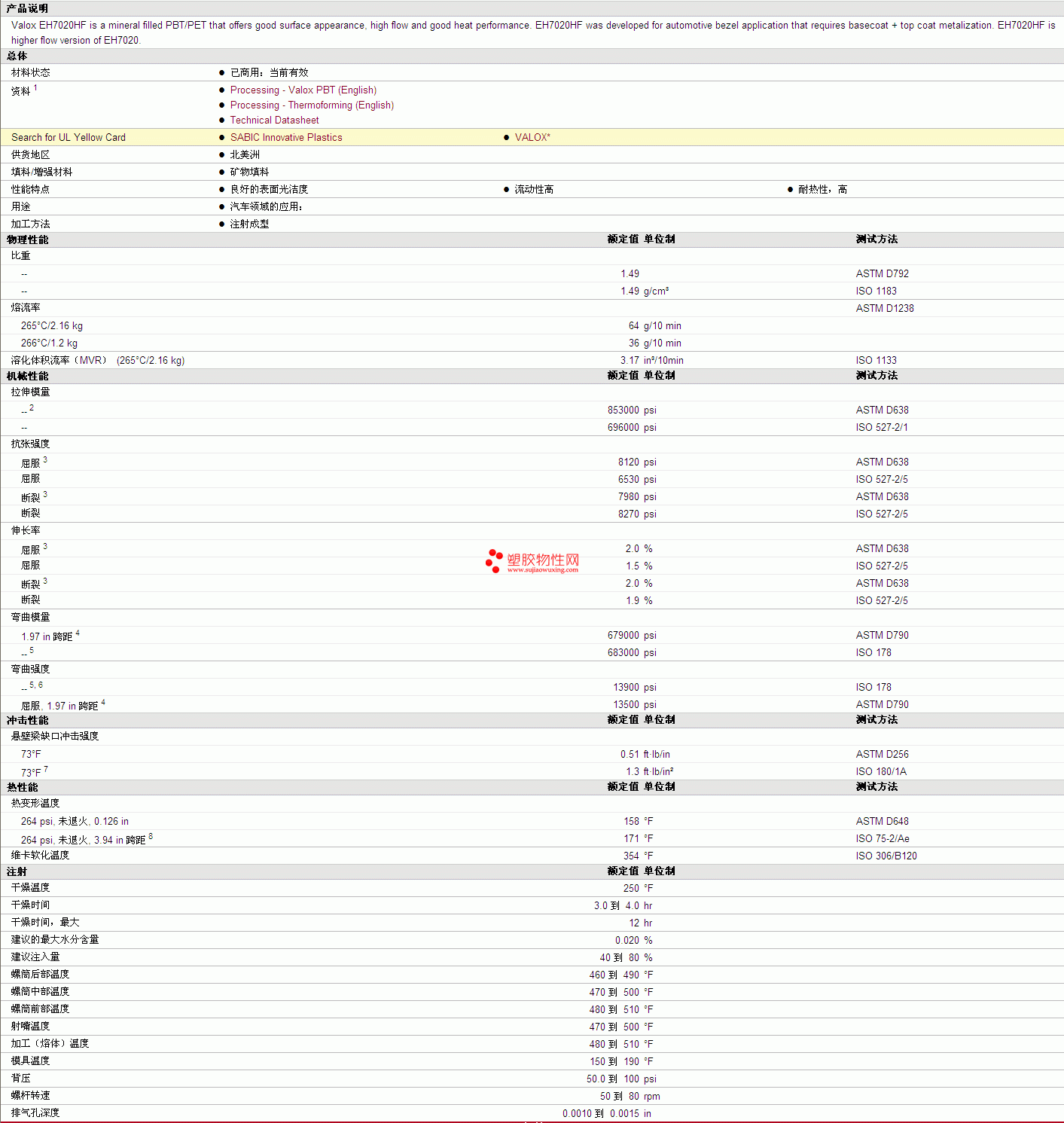Click the 0.51 ft·lb/in impact value

[645, 754]
